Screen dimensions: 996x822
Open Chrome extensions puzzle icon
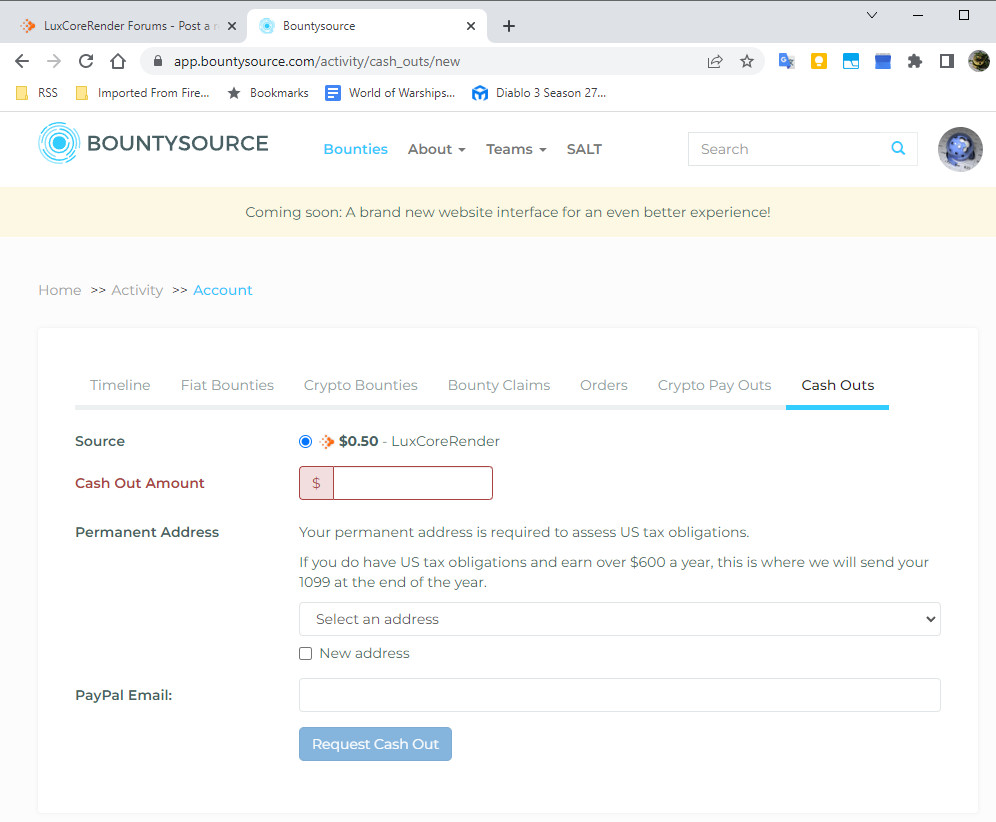tap(914, 61)
